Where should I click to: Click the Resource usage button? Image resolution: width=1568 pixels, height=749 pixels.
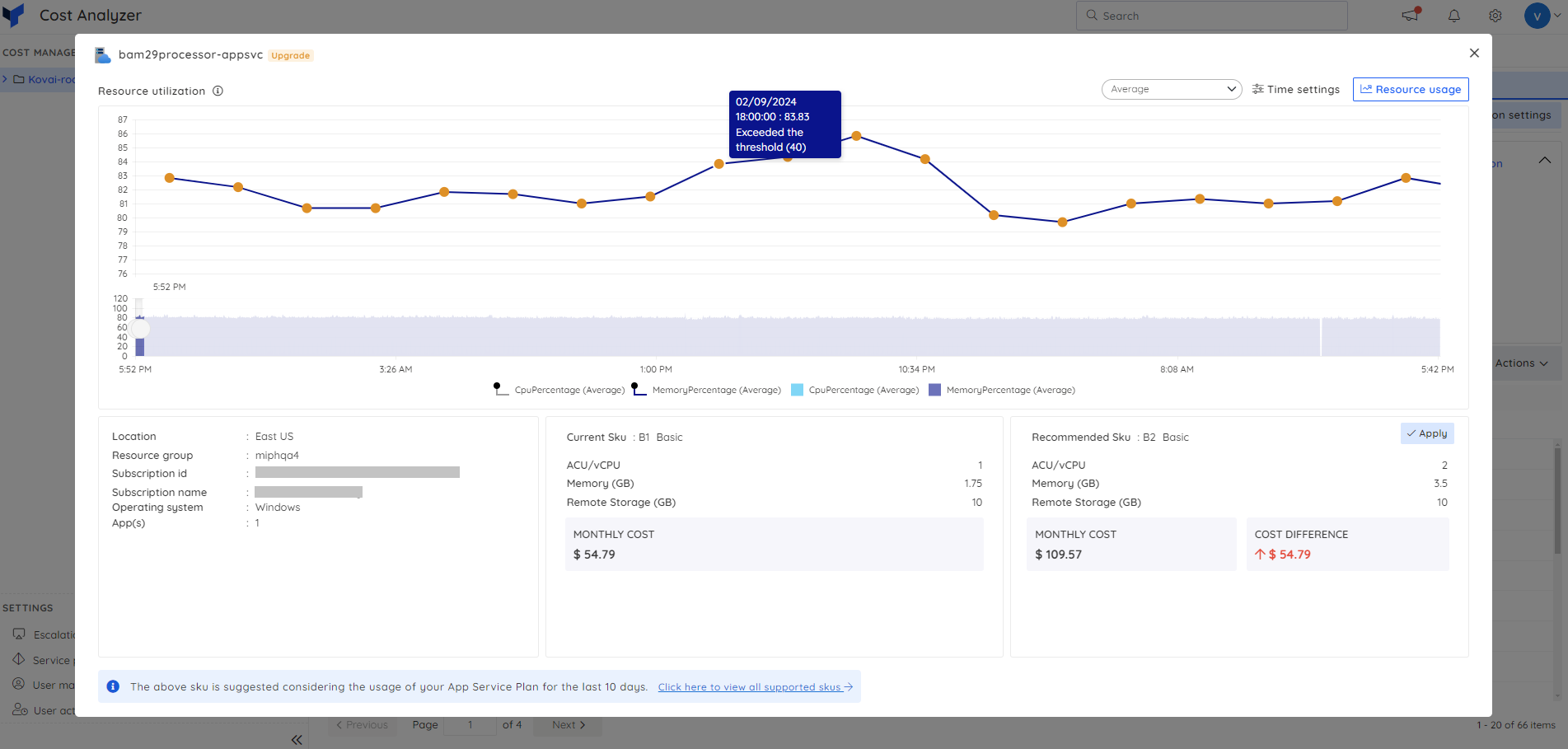(1411, 89)
